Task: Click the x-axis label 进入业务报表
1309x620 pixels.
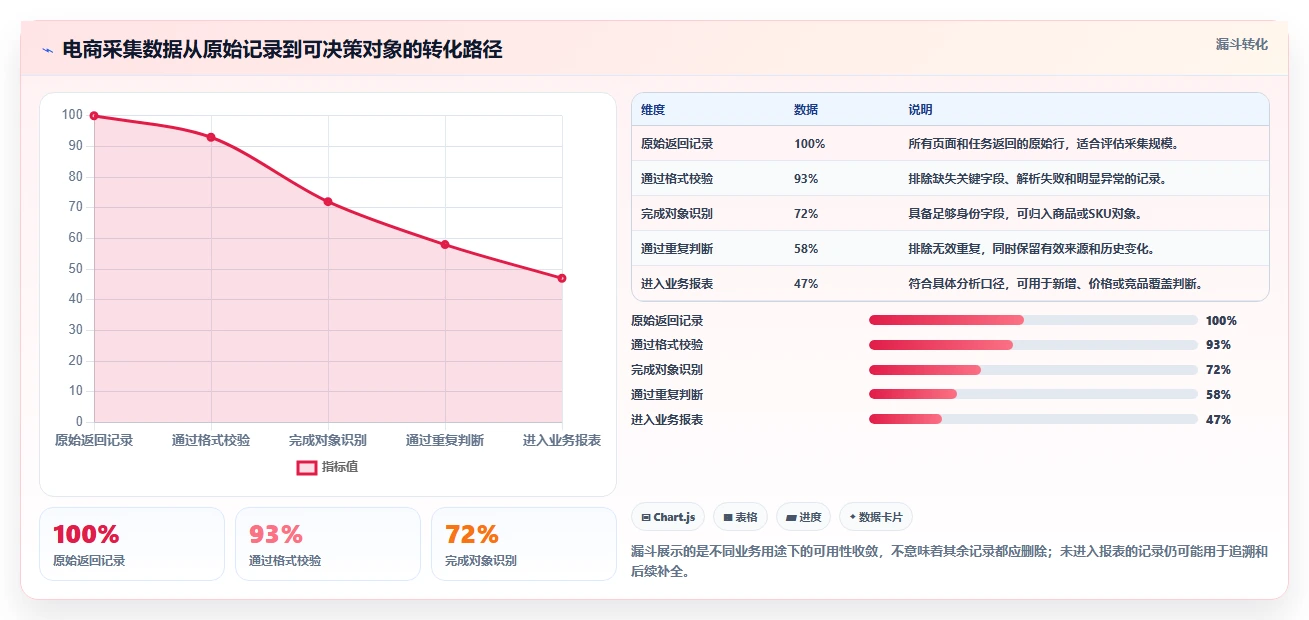Action: 562,440
